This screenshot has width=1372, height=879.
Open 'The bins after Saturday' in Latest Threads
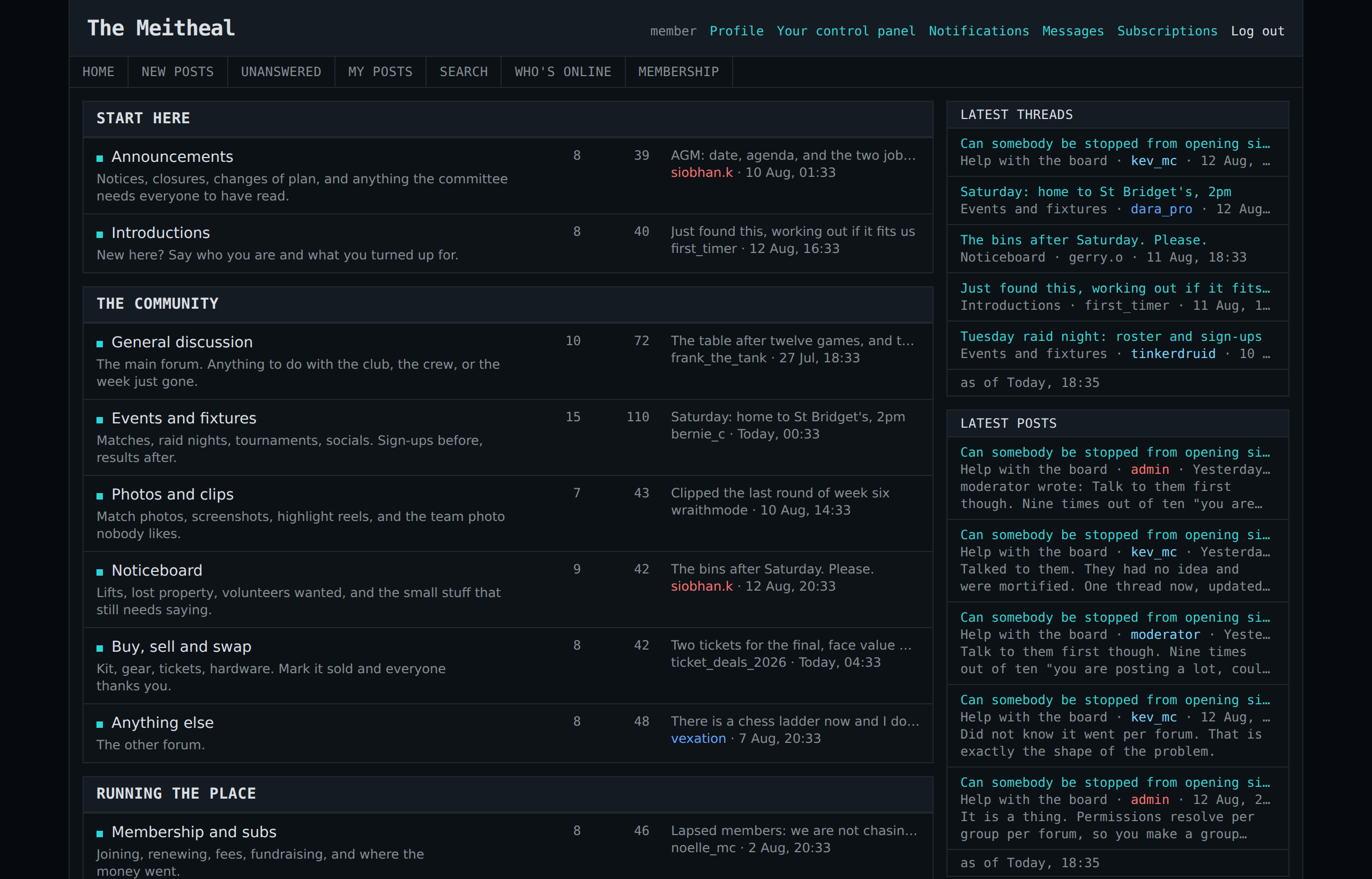click(x=1084, y=240)
